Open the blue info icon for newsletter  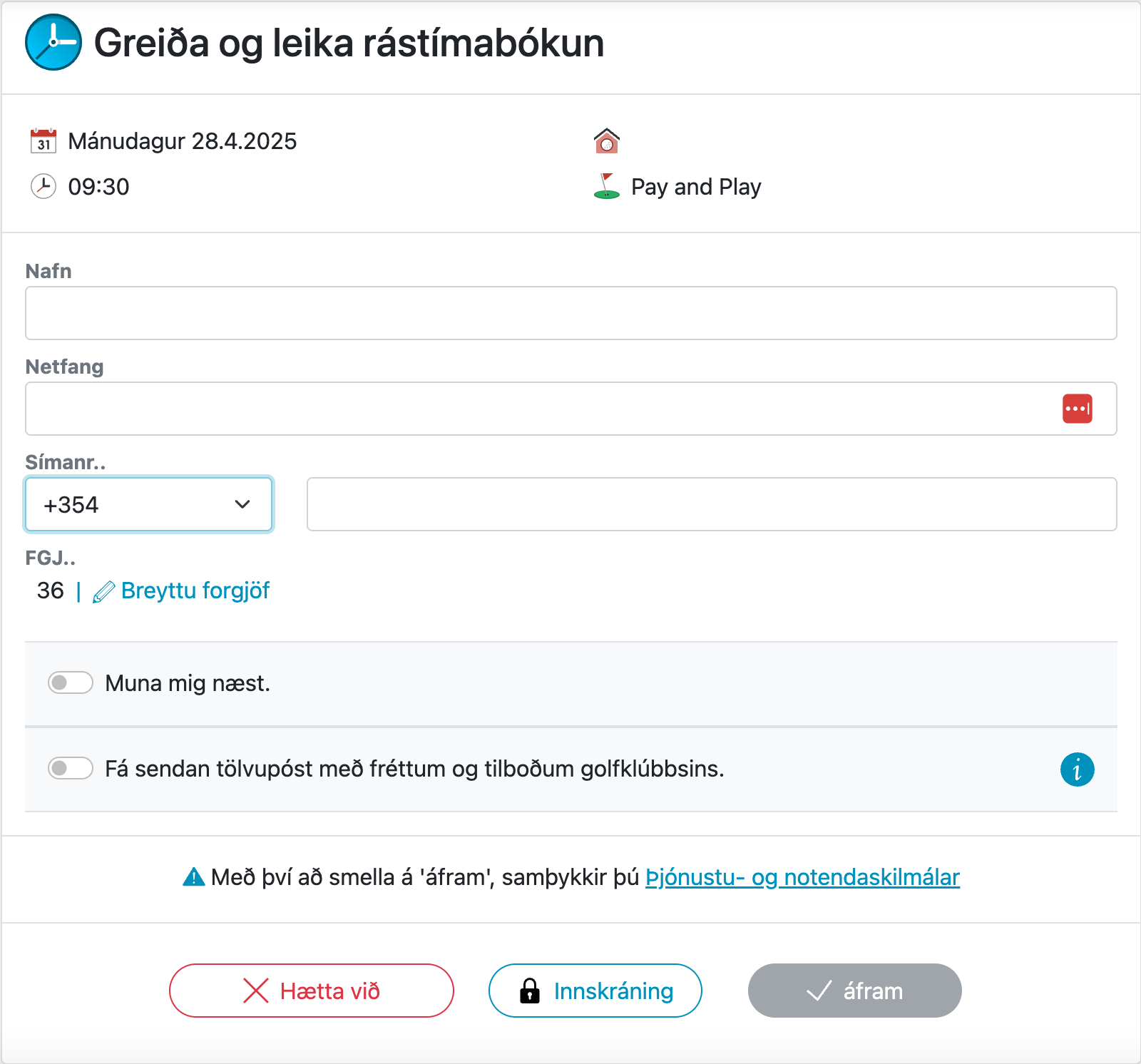(1077, 769)
